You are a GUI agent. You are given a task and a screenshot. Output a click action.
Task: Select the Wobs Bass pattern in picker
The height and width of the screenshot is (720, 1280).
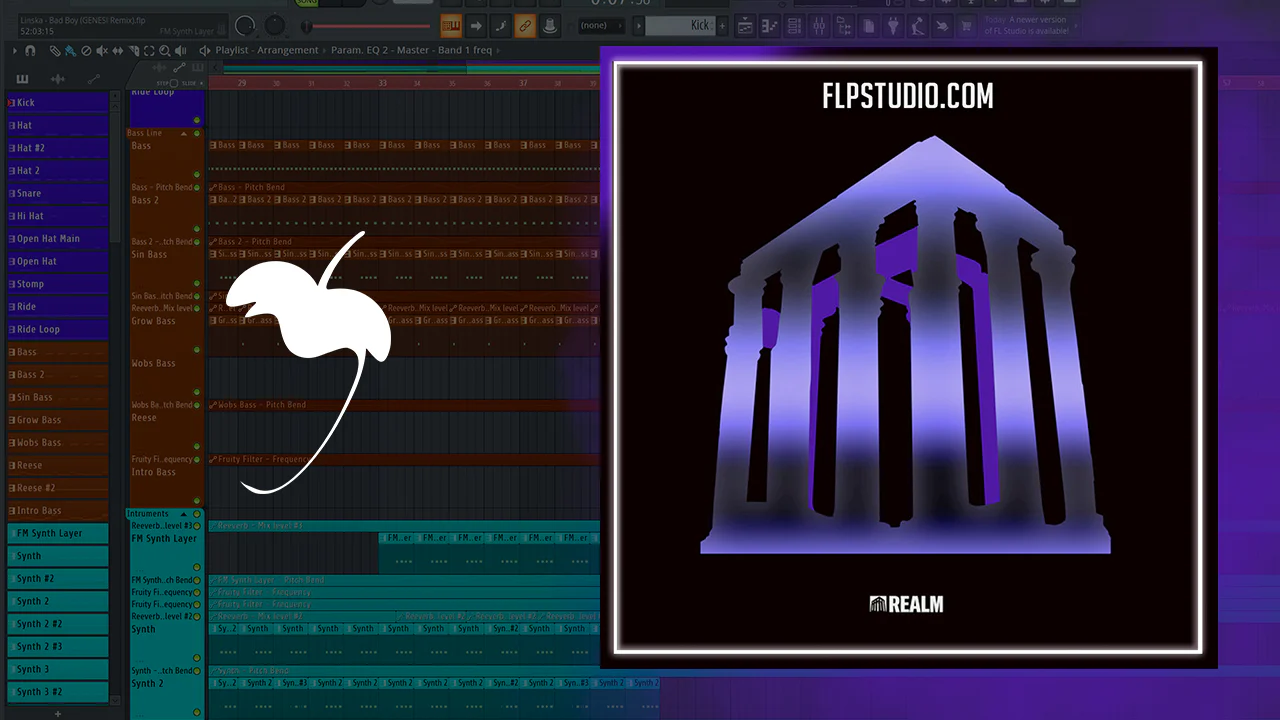[58, 443]
